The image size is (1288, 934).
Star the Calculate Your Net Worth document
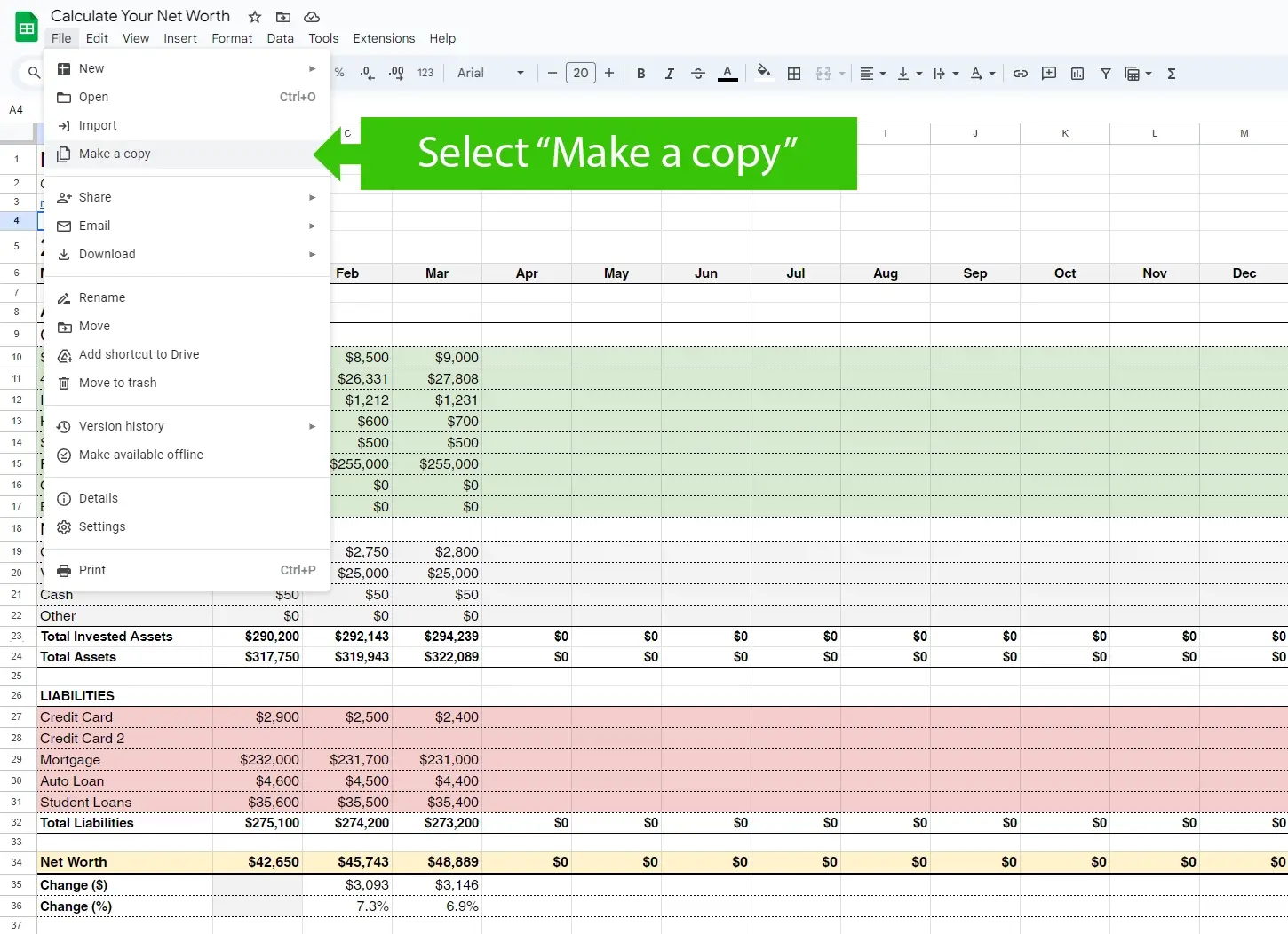(255, 17)
